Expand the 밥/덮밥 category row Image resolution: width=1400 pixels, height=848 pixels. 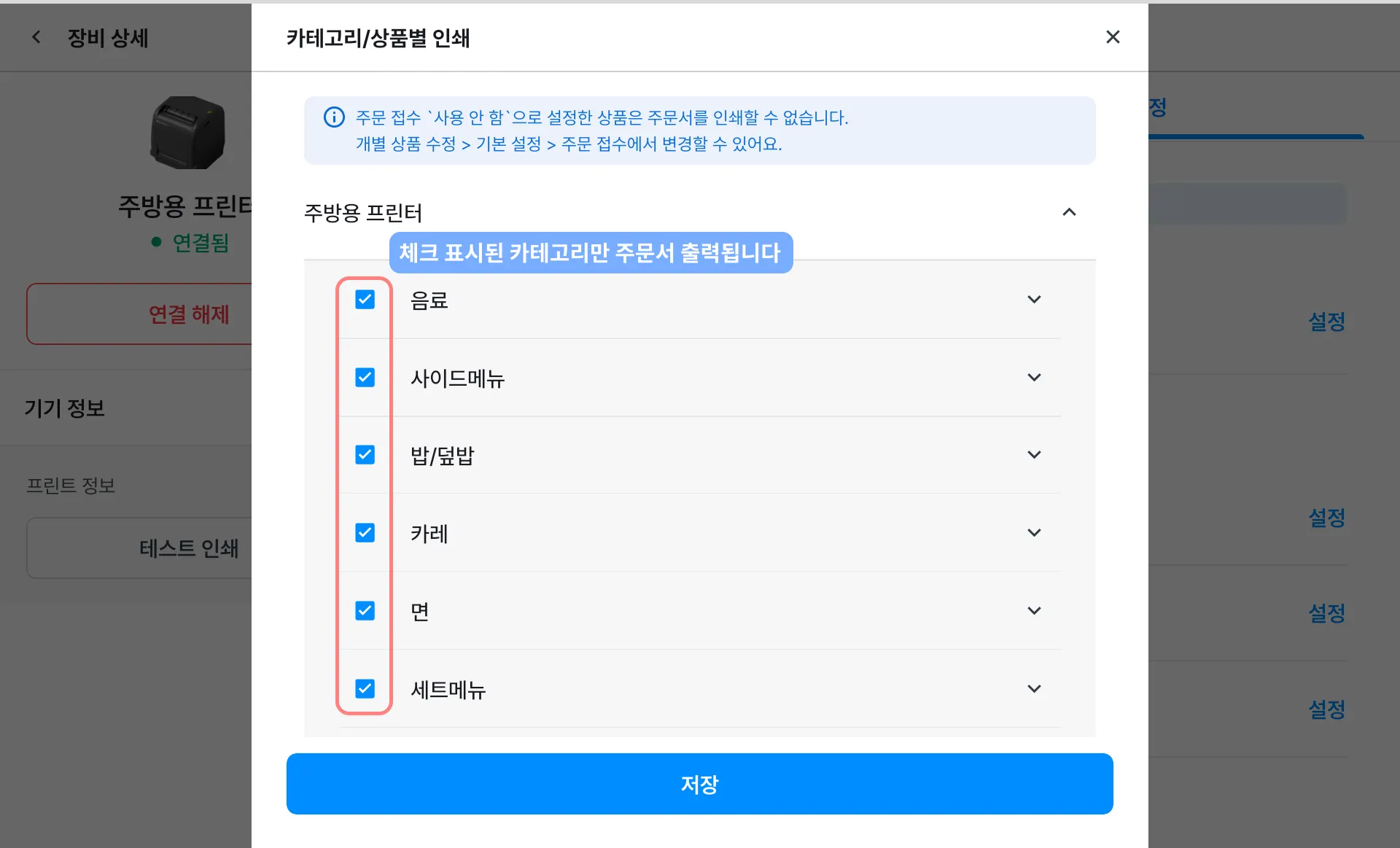pyautogui.click(x=1033, y=455)
